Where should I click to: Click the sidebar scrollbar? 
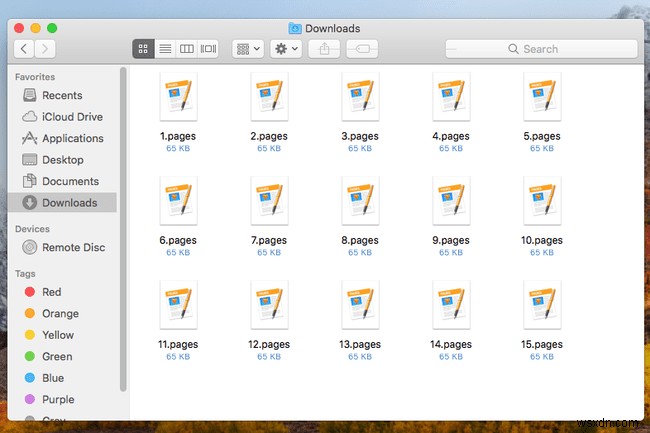124,230
